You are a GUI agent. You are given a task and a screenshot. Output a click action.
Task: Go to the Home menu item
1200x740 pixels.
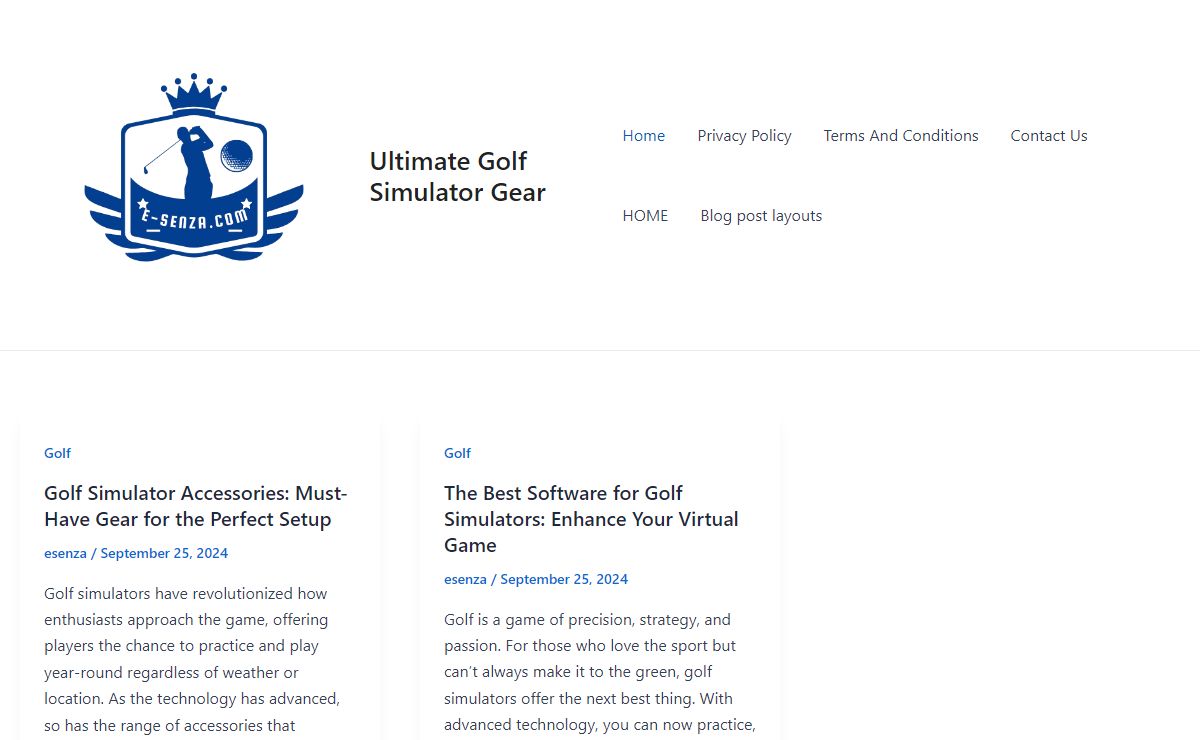coord(644,136)
